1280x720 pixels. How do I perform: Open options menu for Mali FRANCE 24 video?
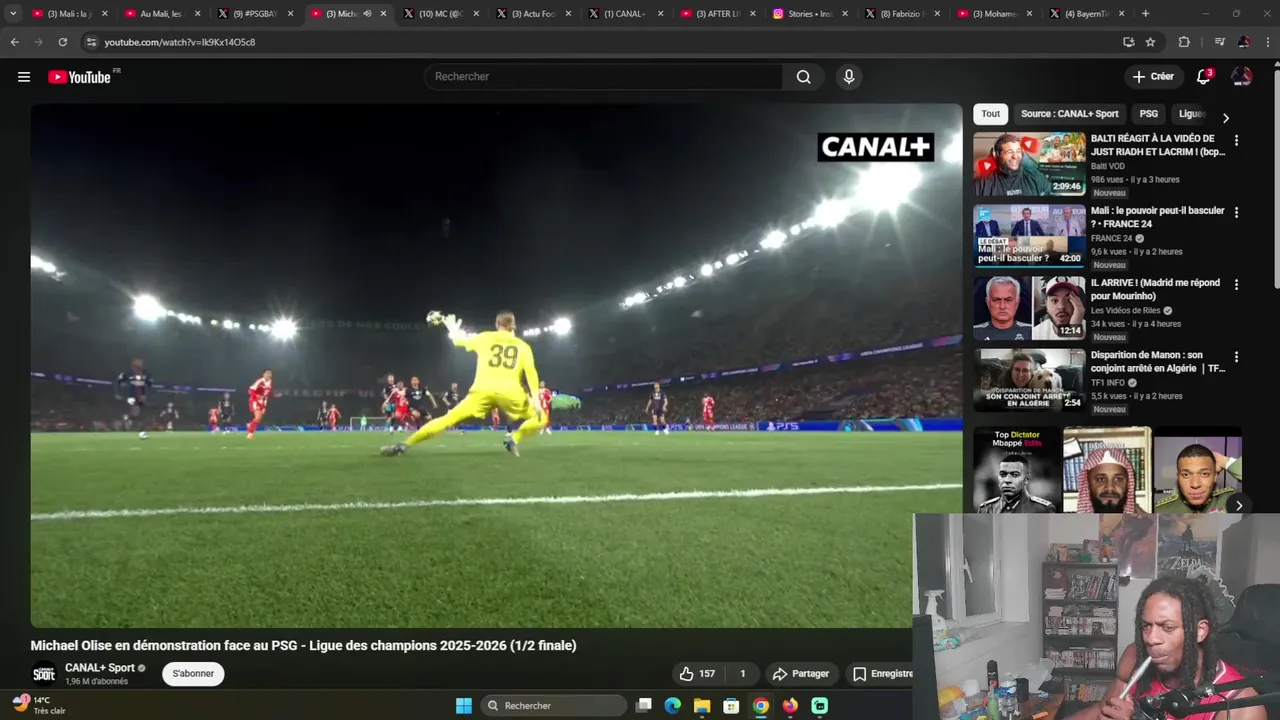point(1236,213)
